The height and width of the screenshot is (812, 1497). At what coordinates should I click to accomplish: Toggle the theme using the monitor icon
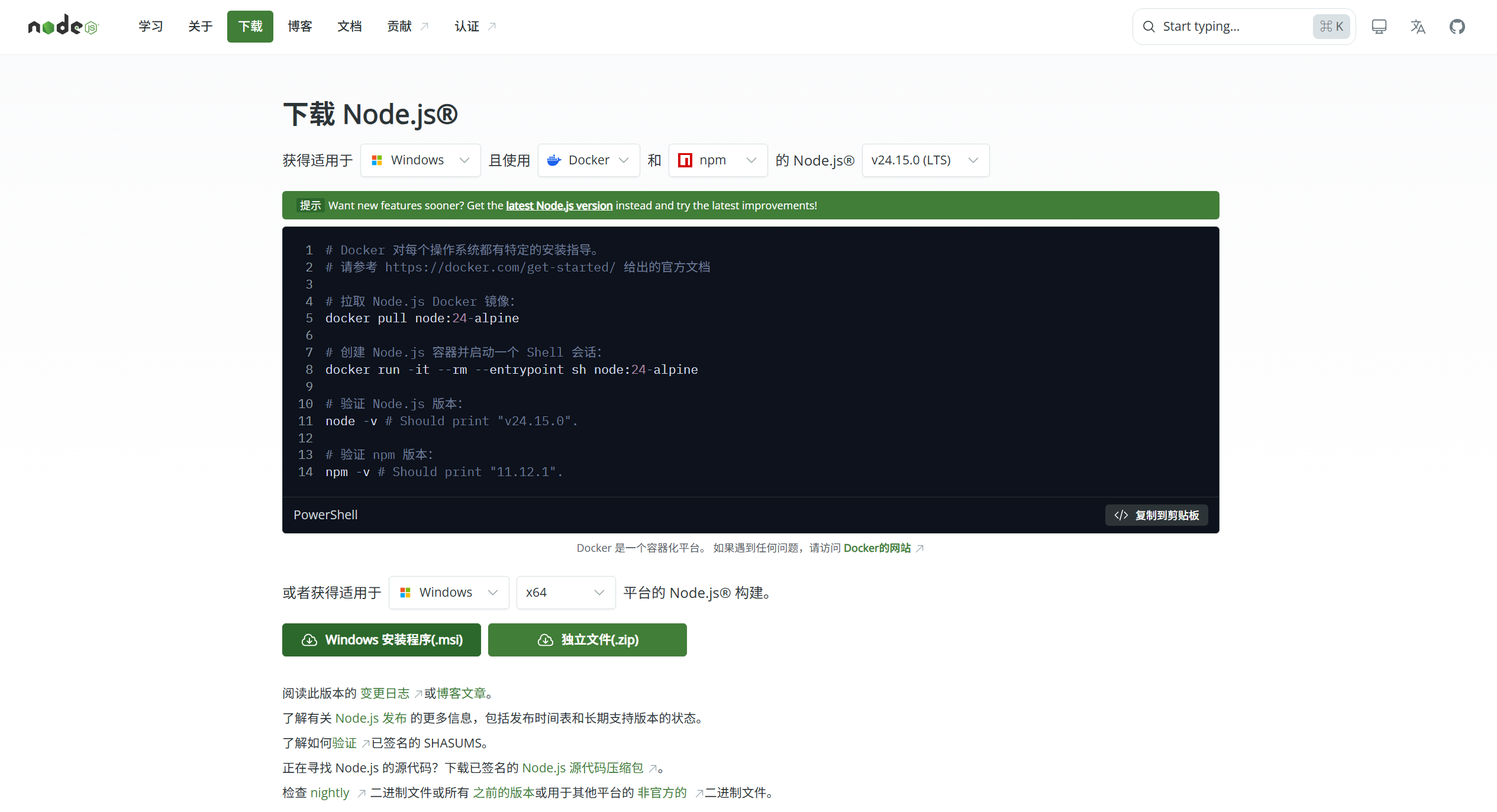(1379, 27)
